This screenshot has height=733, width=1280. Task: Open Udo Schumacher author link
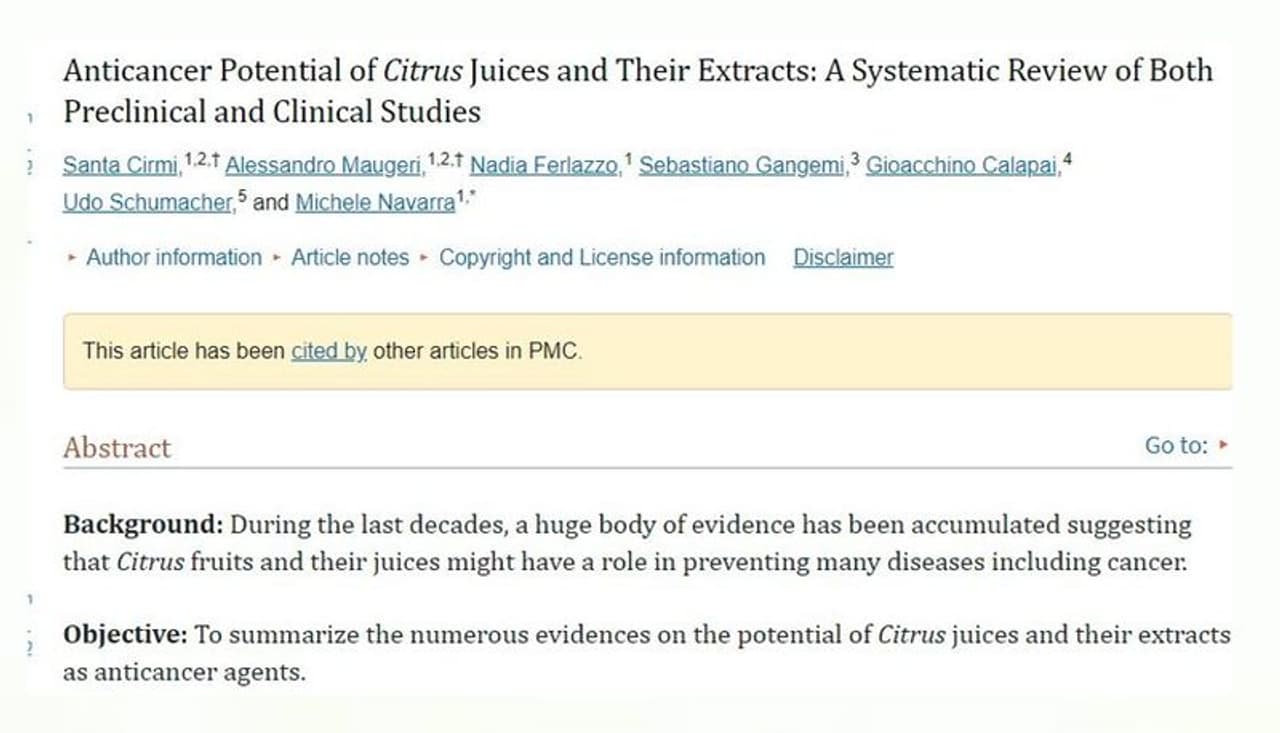click(x=148, y=203)
